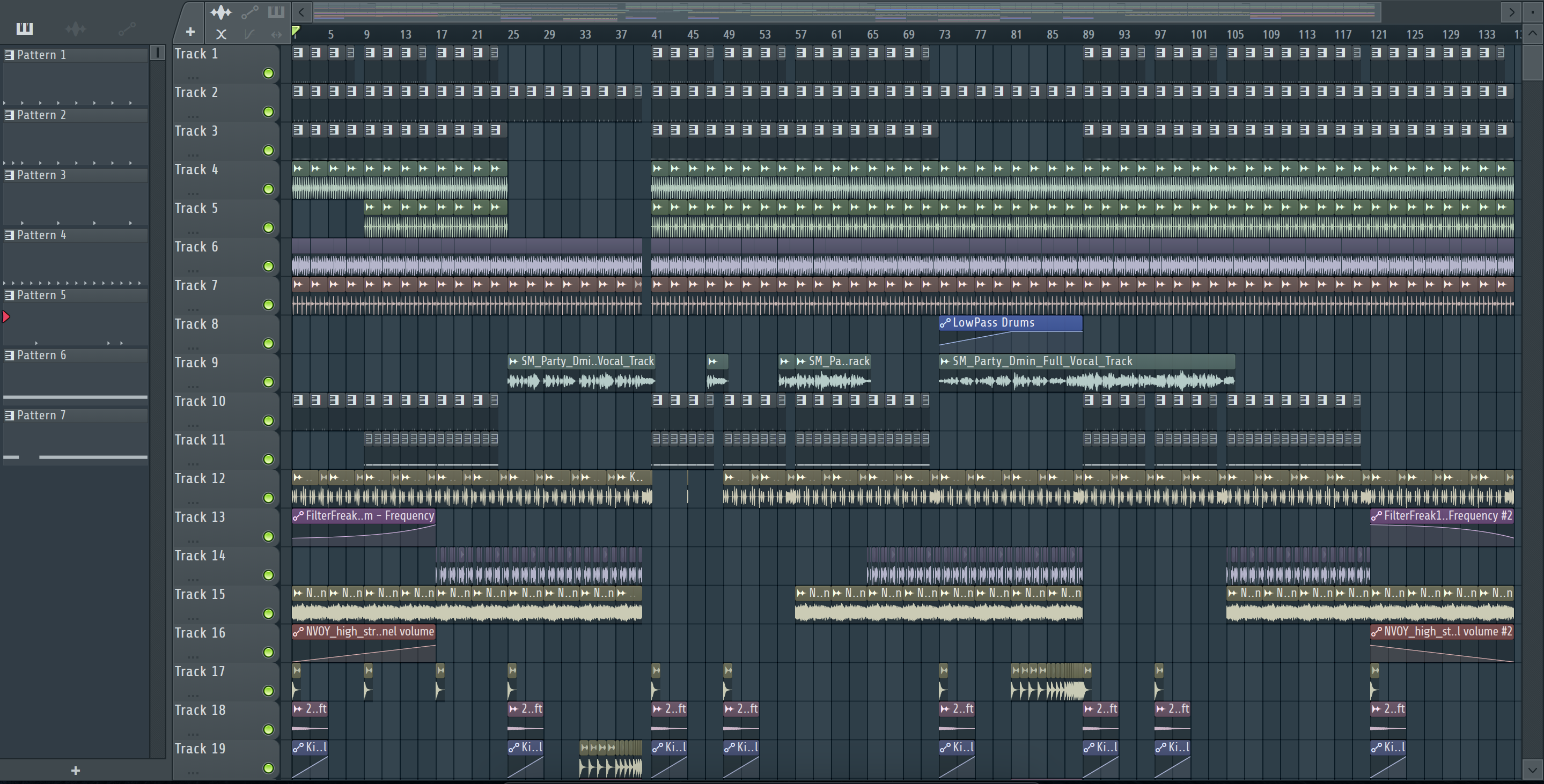Select the Track 7 header
Viewport: 1544px width, 784px height.
[x=226, y=295]
